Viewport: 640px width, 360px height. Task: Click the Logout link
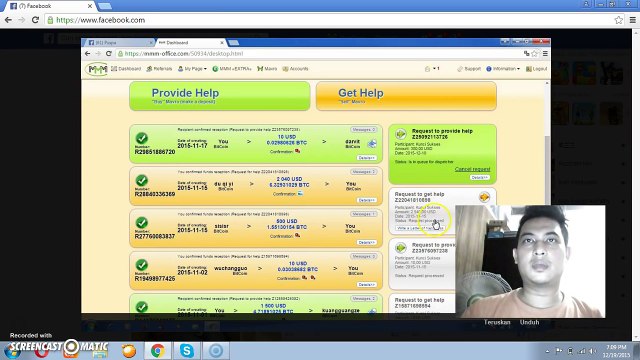(x=536, y=69)
